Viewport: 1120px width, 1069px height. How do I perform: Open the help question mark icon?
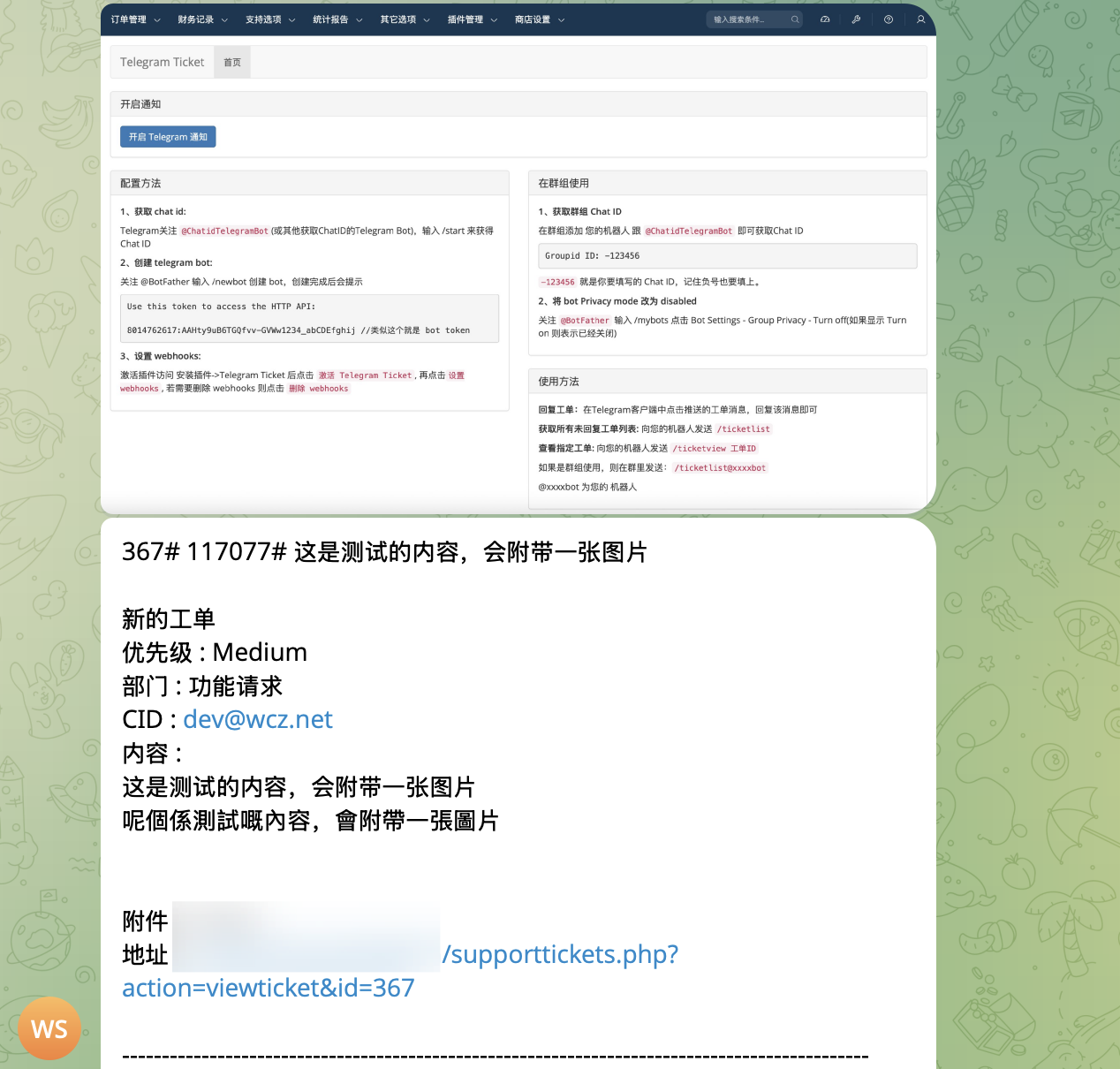[889, 19]
